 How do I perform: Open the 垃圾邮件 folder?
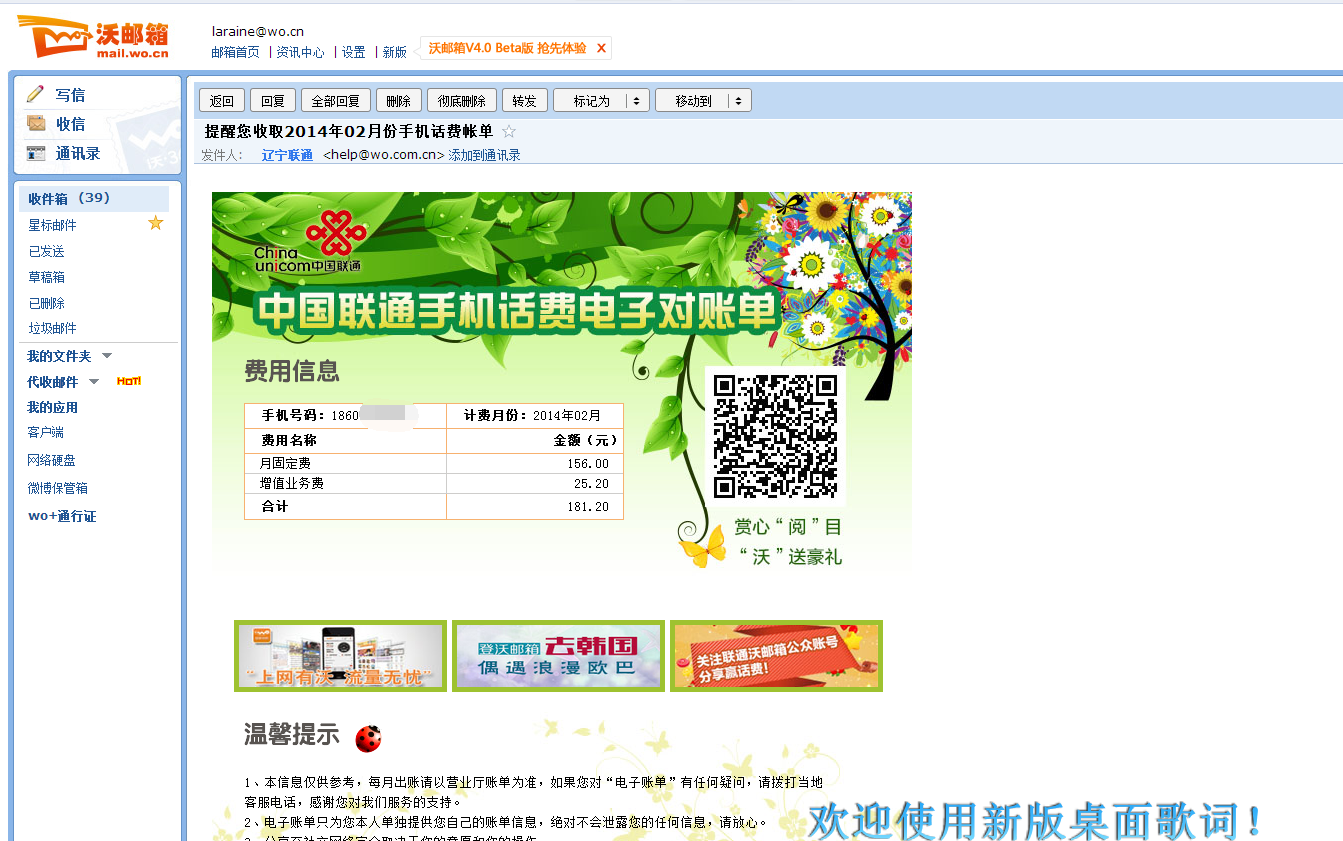[x=52, y=328]
